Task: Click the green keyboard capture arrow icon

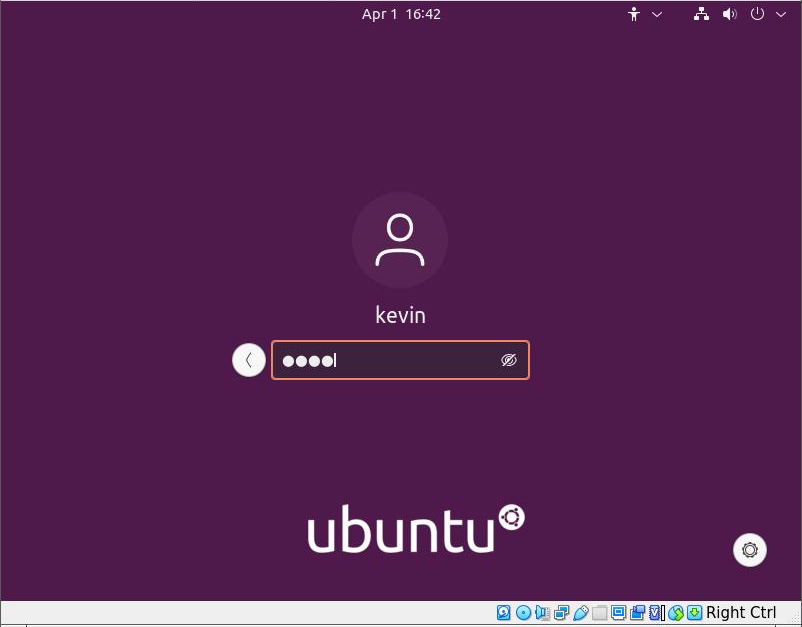Action: click(x=694, y=613)
